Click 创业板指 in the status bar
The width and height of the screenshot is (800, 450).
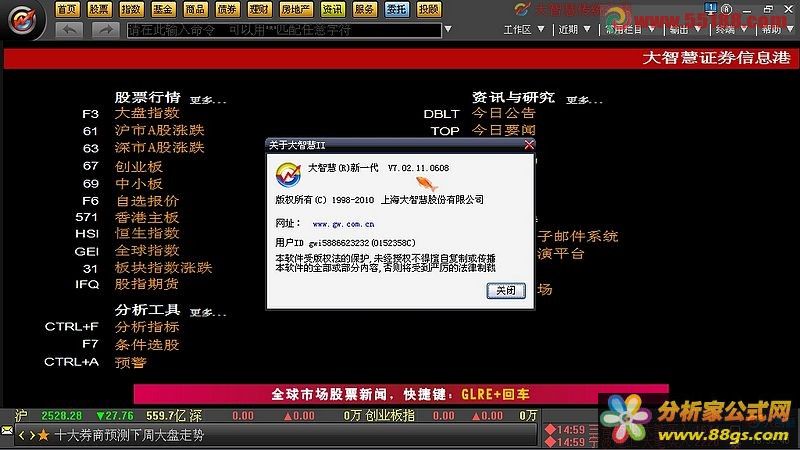(390, 416)
